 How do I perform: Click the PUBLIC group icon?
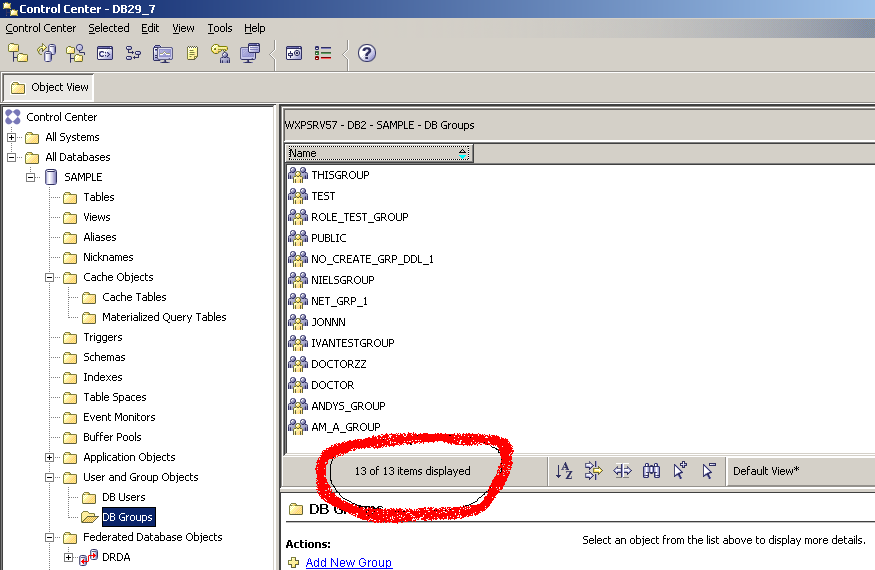pyautogui.click(x=298, y=238)
